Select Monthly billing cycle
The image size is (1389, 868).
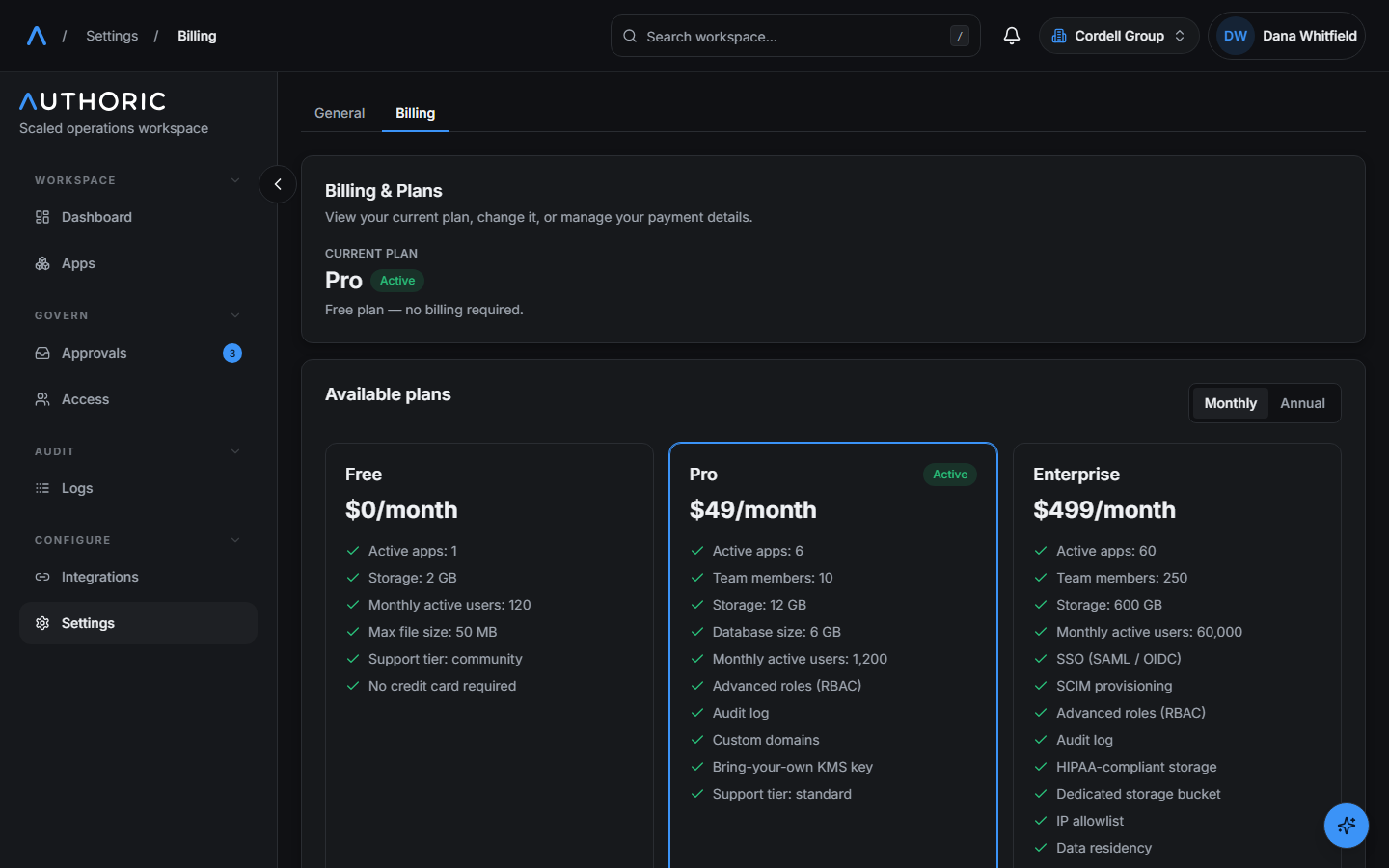[1230, 403]
